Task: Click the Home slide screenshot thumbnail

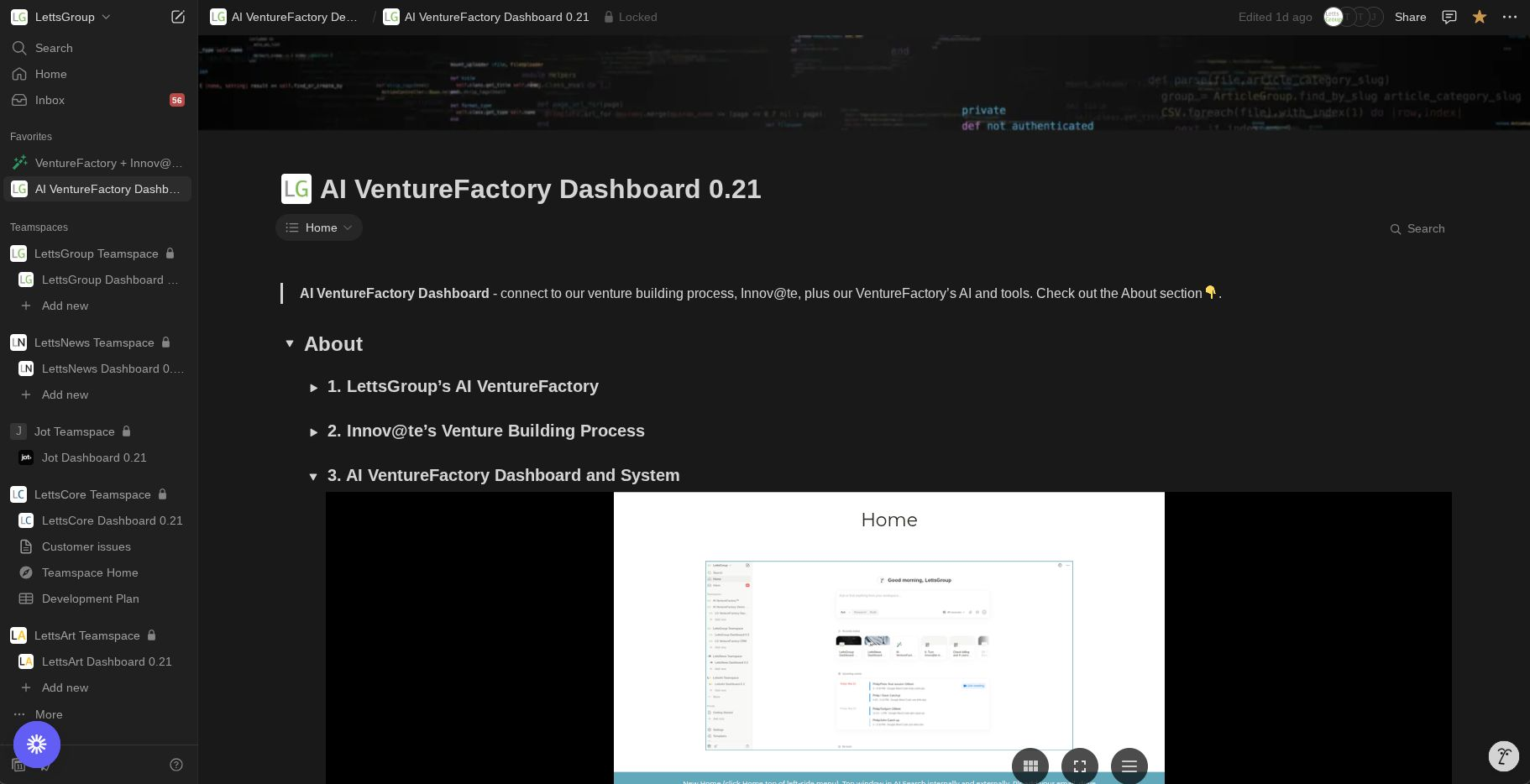Action: point(889,655)
